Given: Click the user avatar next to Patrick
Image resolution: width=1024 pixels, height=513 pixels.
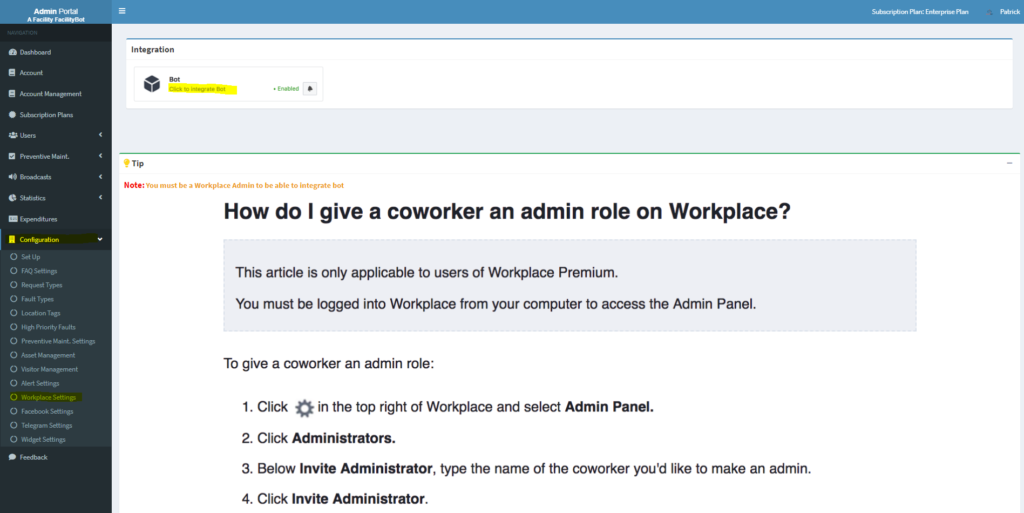Looking at the screenshot, I should coord(989,12).
